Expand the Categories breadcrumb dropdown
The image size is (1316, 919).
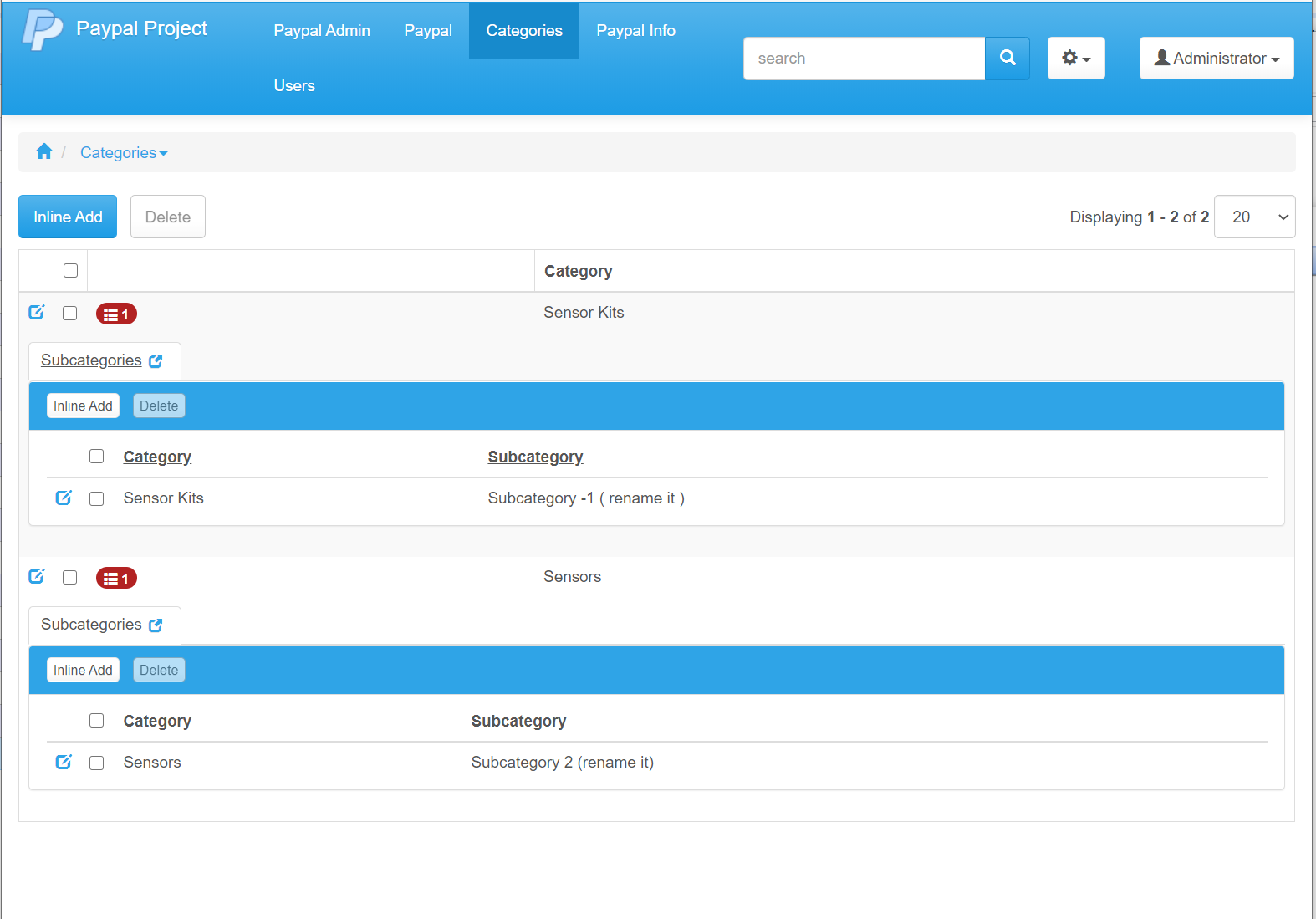click(124, 153)
